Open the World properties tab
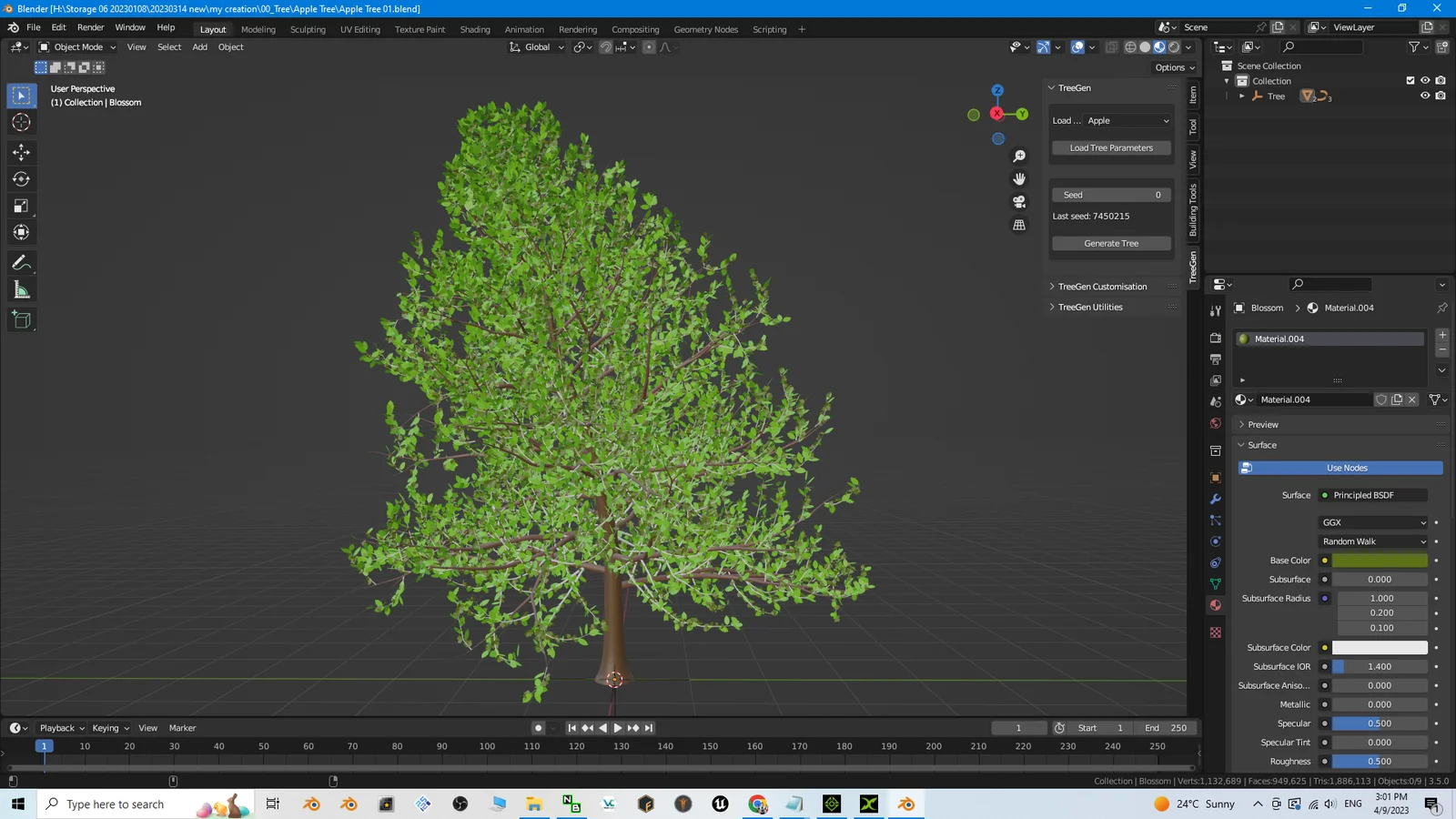This screenshot has height=819, width=1456. tap(1215, 423)
